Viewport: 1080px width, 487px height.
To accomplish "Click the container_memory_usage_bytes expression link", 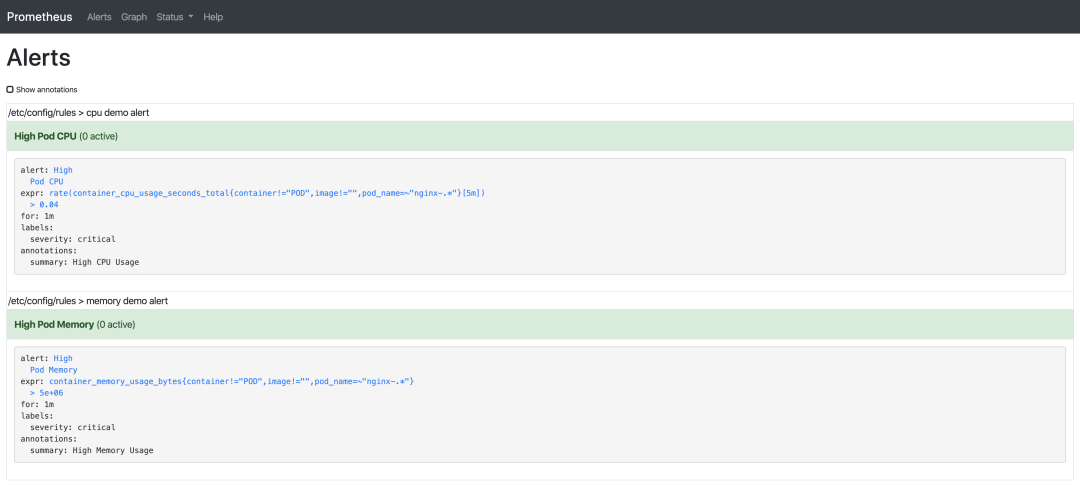I will [231, 381].
